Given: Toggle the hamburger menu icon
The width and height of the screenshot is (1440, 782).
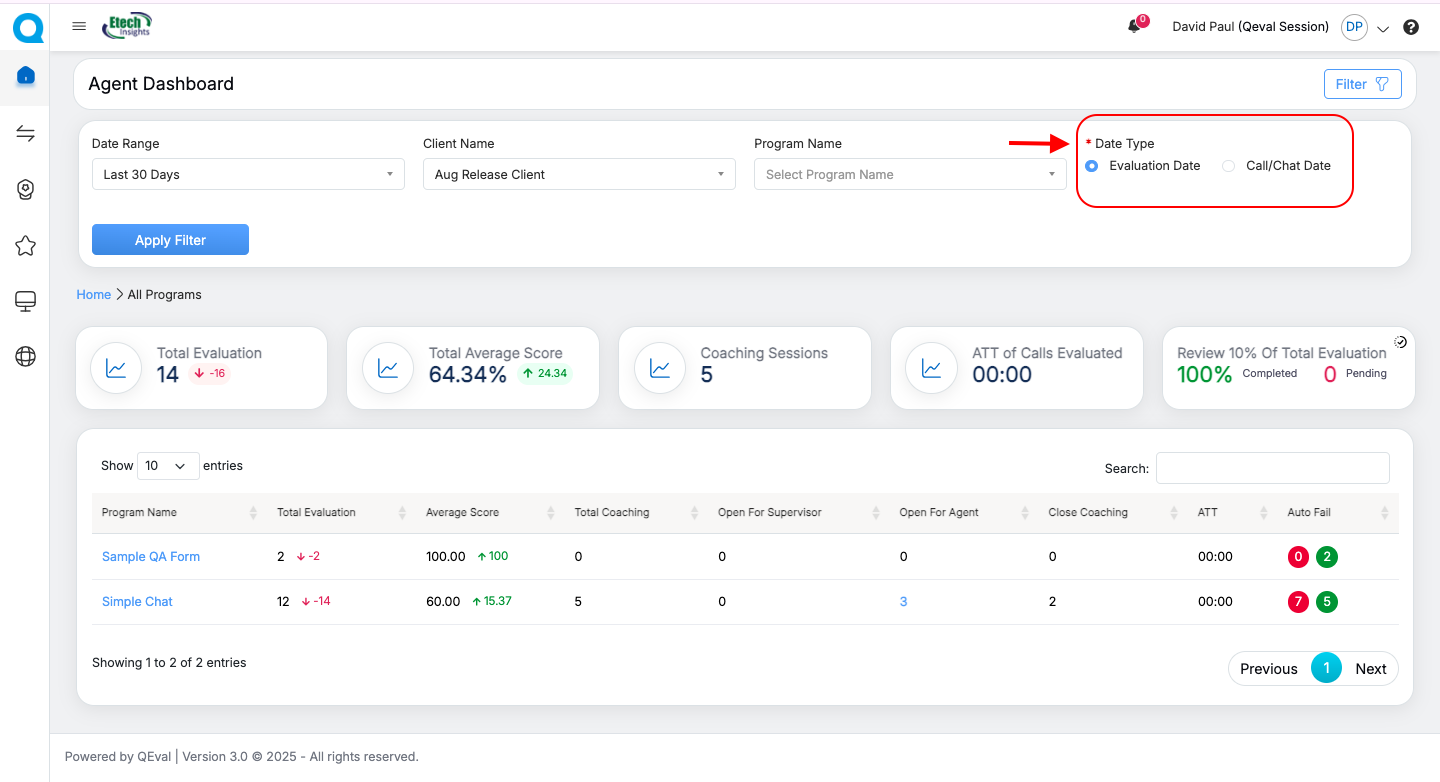Looking at the screenshot, I should point(79,27).
